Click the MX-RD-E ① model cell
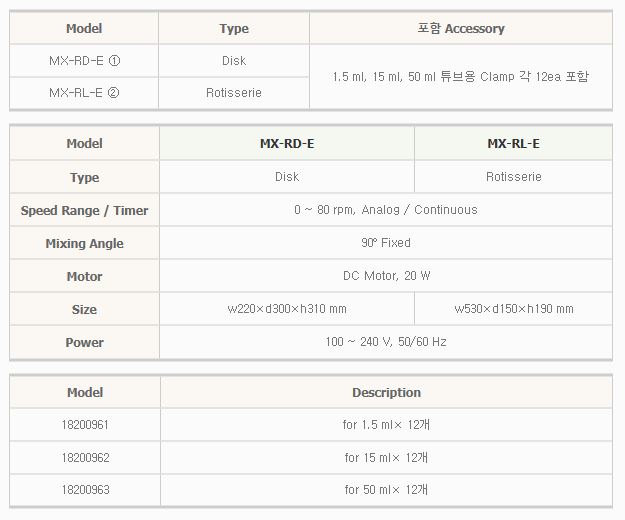The height and width of the screenshot is (520, 625). pyautogui.click(x=85, y=61)
